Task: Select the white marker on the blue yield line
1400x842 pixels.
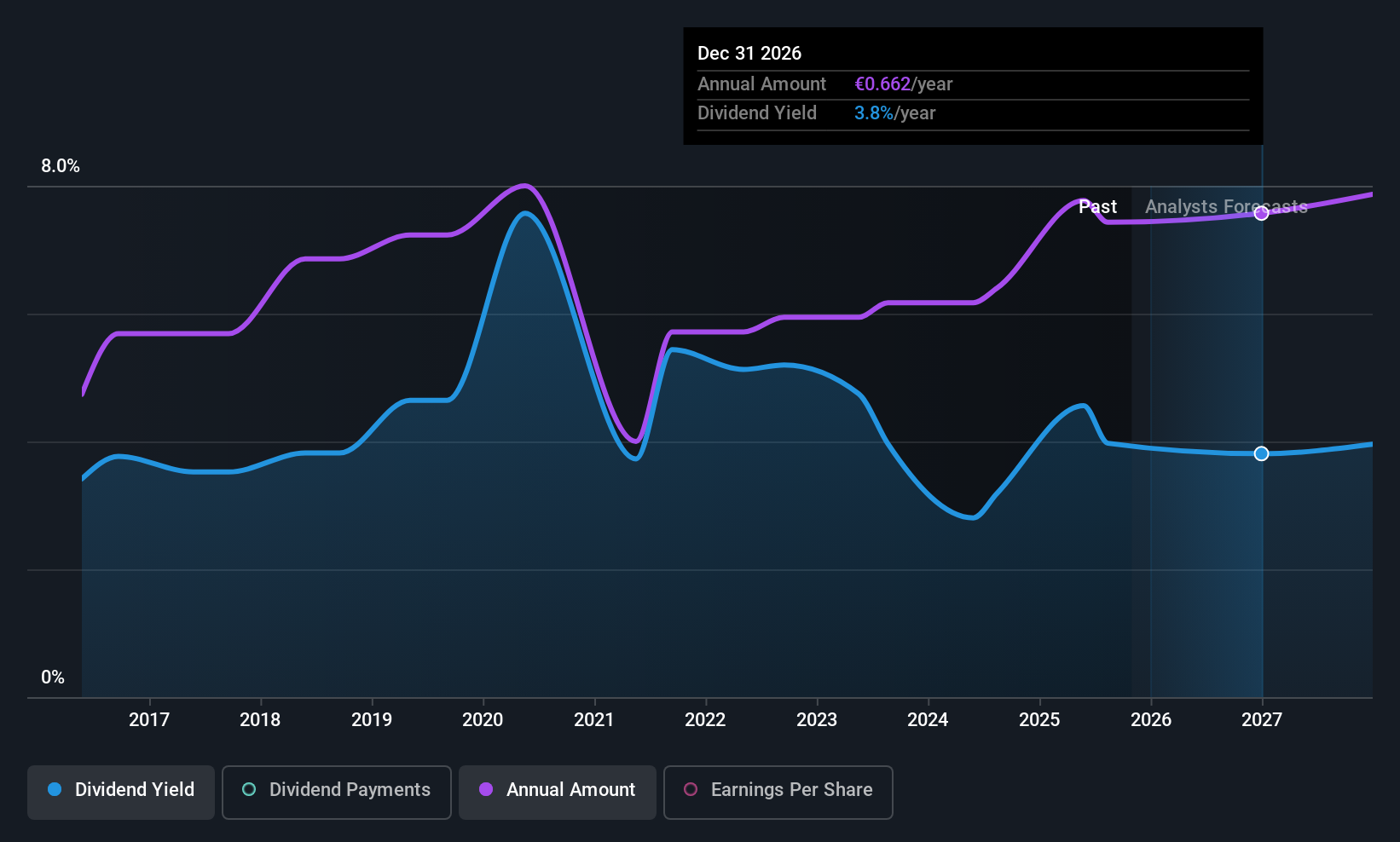Action: click(x=1261, y=453)
